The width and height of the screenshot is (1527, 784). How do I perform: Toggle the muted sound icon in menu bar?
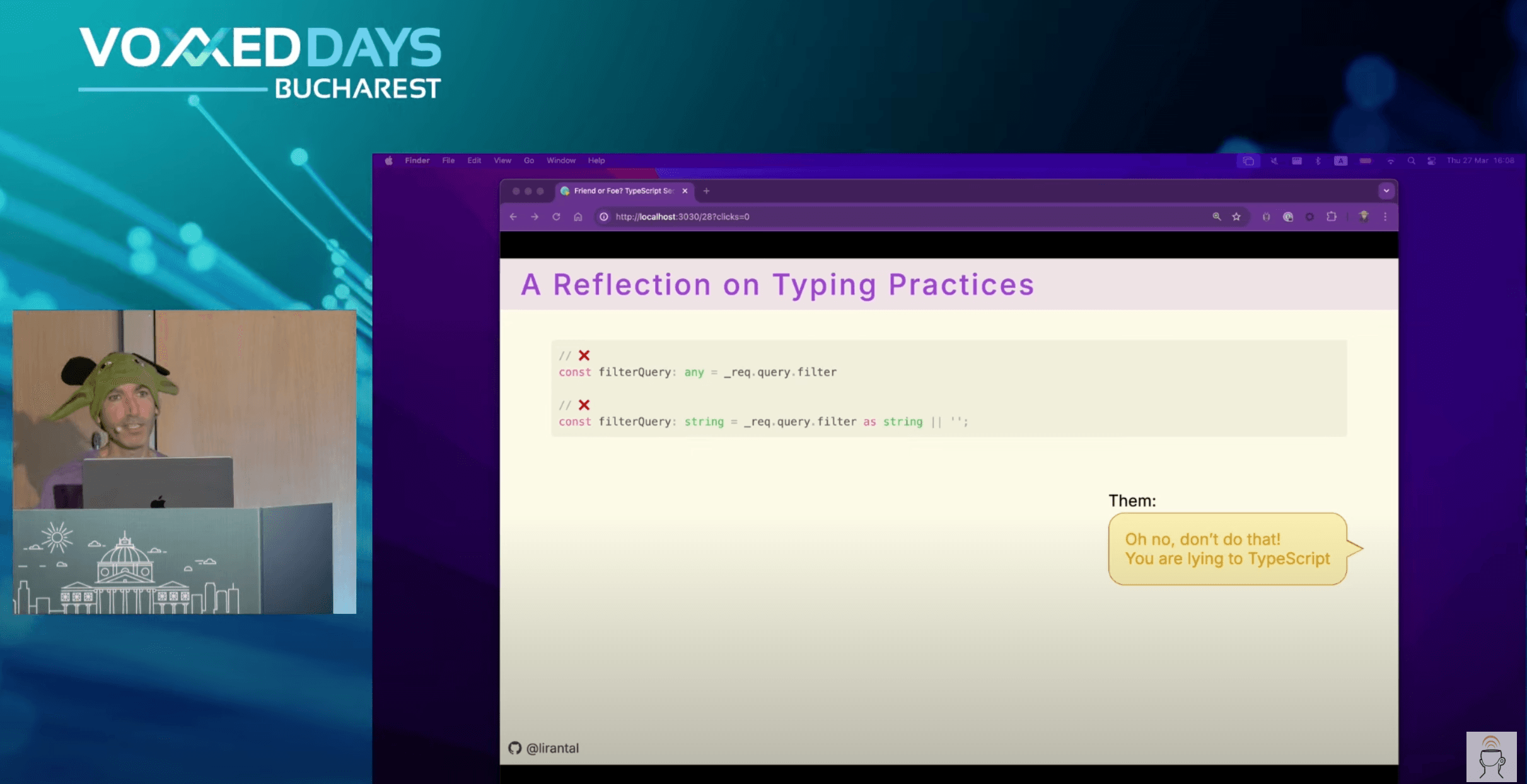[1274, 161]
